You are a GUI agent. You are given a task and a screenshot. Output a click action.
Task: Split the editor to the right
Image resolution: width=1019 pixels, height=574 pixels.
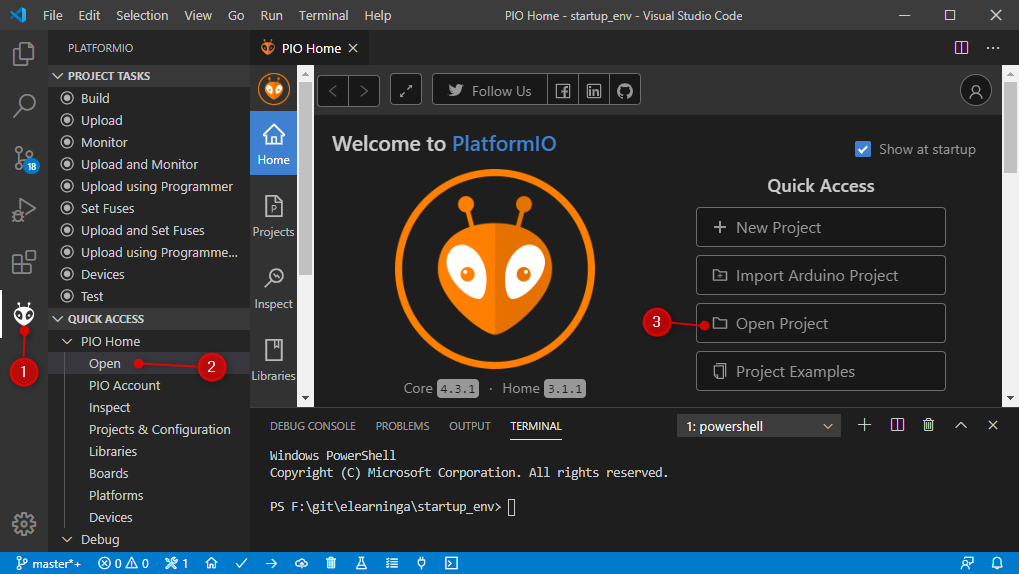click(961, 48)
